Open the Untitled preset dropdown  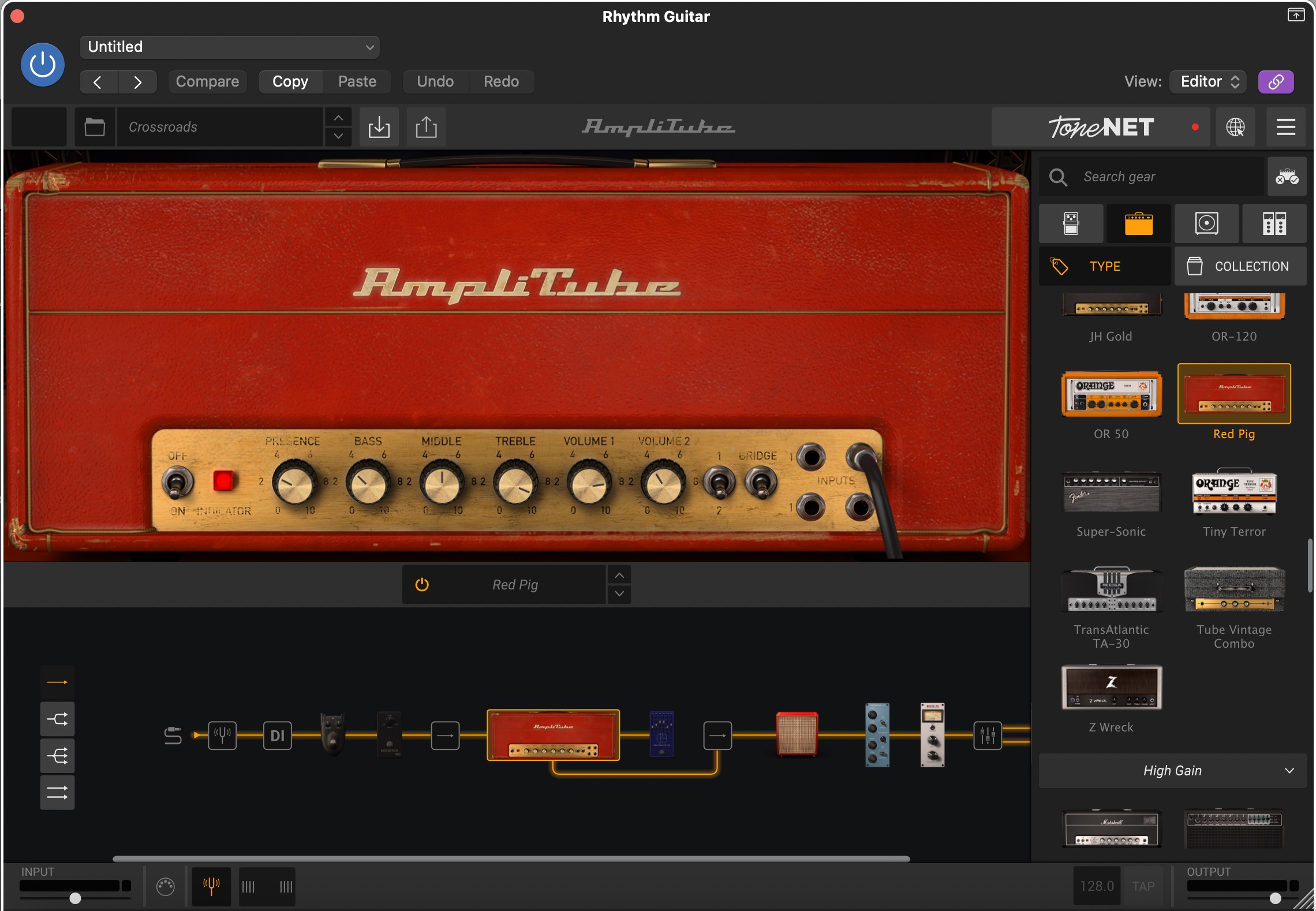(x=229, y=47)
